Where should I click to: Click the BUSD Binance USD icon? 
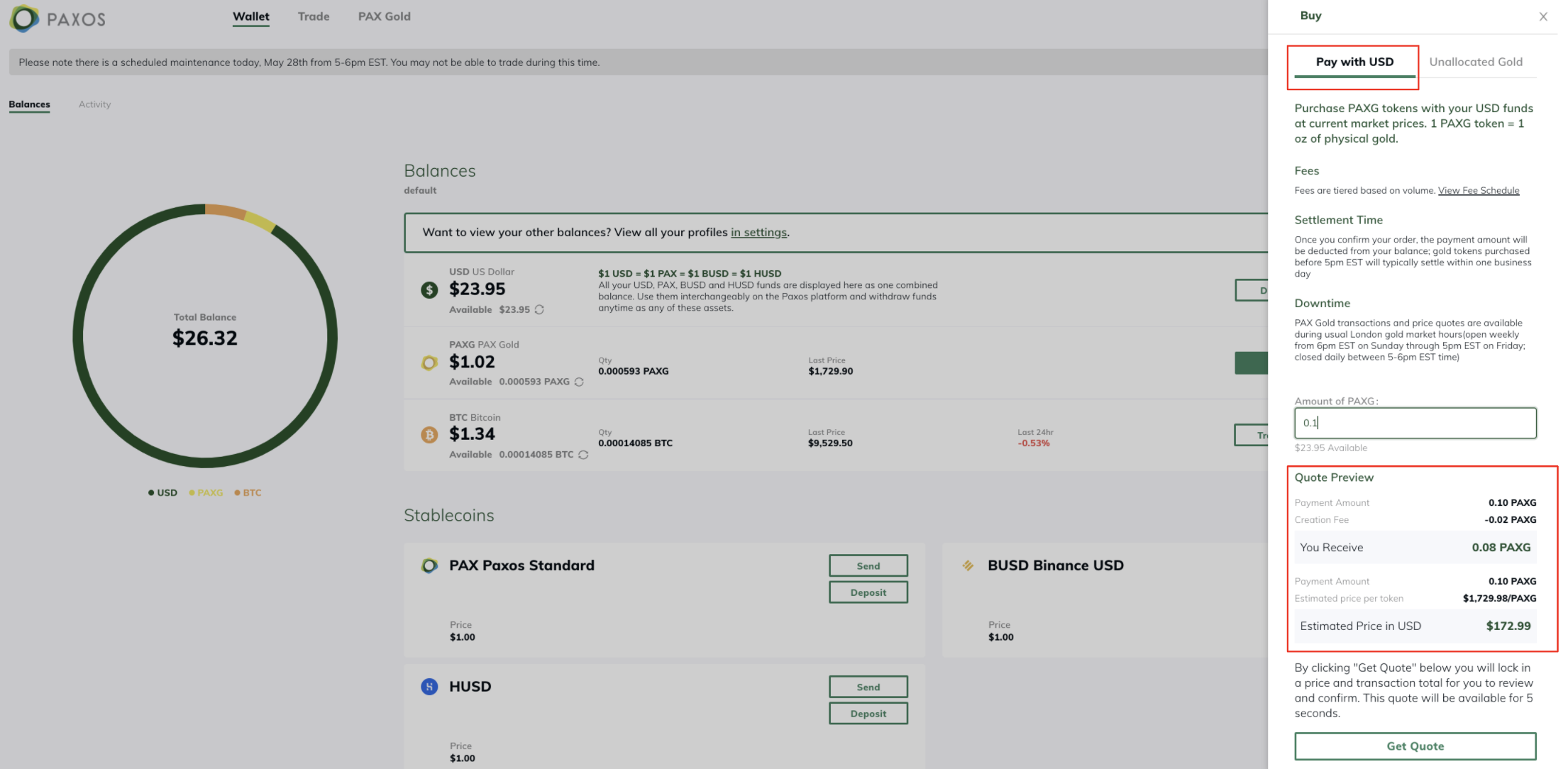(968, 565)
